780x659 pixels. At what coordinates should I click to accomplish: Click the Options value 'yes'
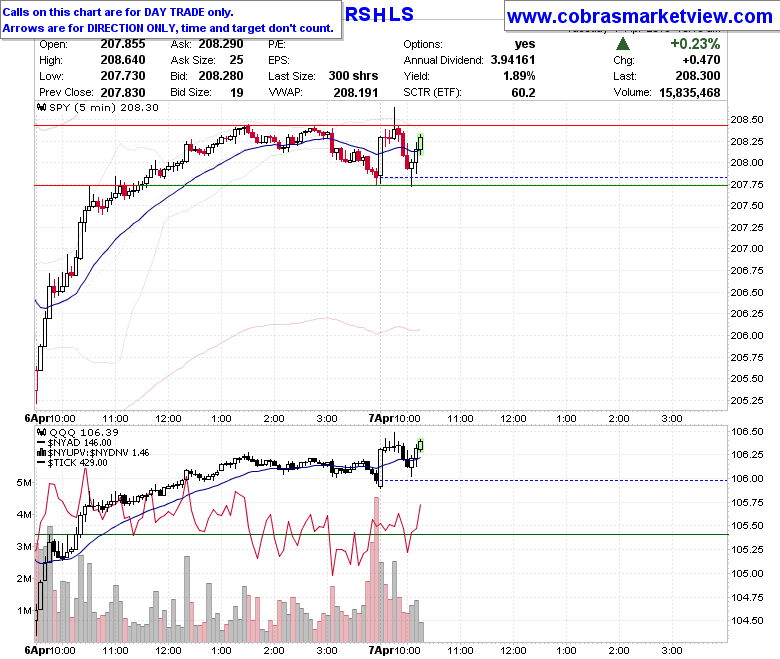coord(525,44)
